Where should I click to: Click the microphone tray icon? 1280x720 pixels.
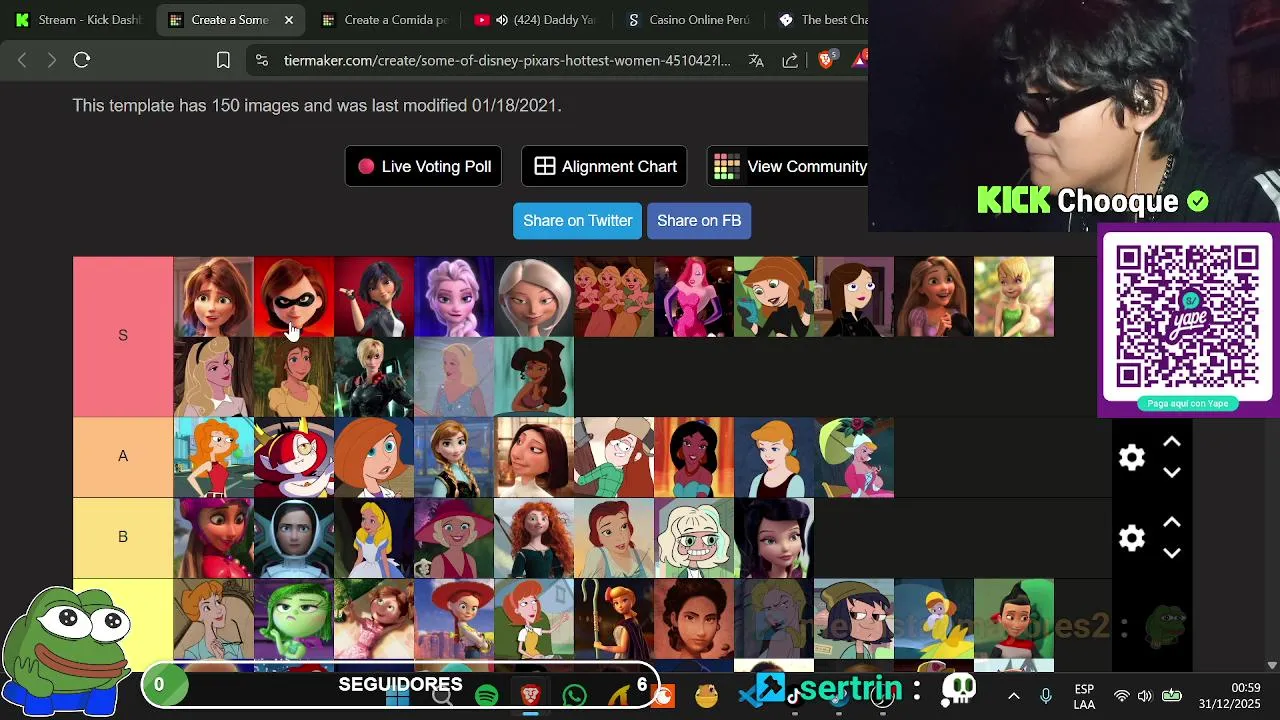tap(1045, 696)
